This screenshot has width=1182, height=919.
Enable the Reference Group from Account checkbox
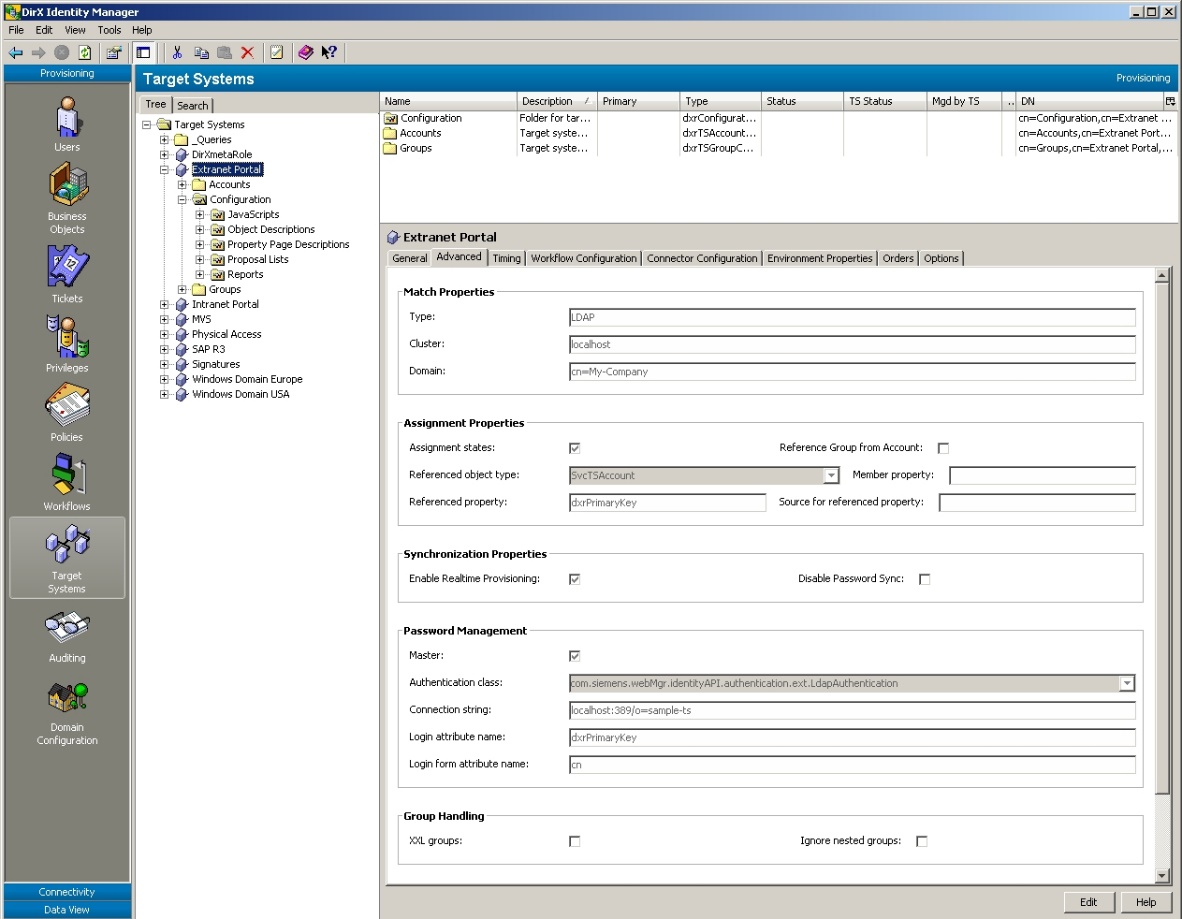pos(943,448)
